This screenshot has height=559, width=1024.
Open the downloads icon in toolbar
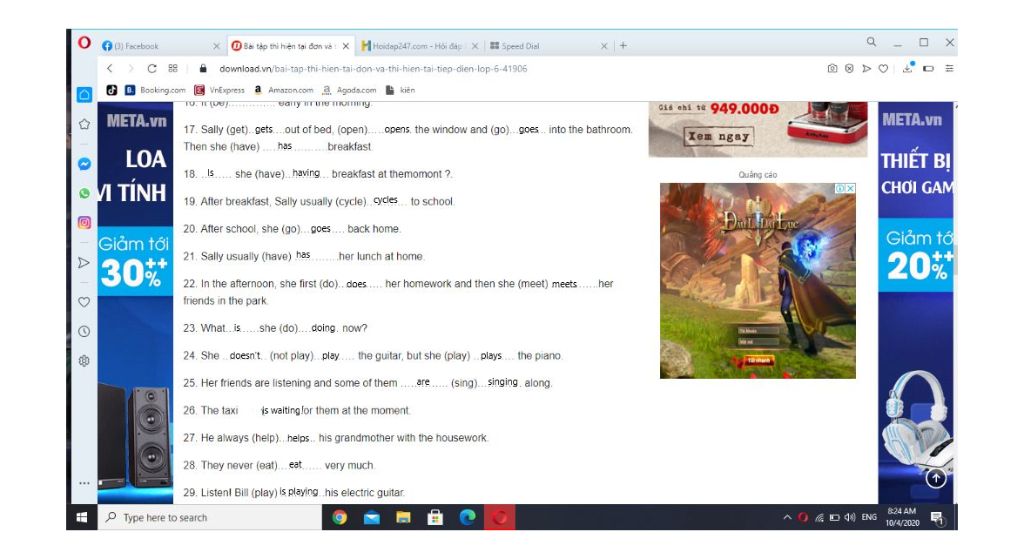[x=908, y=68]
